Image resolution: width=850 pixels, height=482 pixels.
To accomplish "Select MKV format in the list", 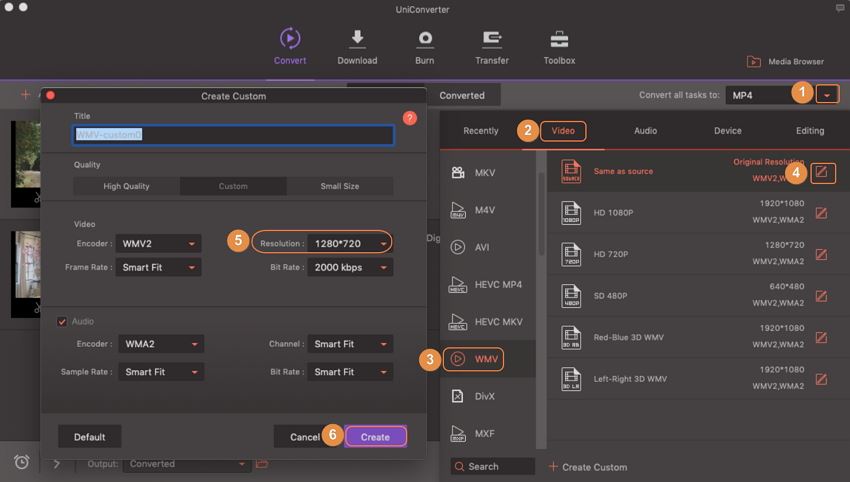I will point(488,173).
